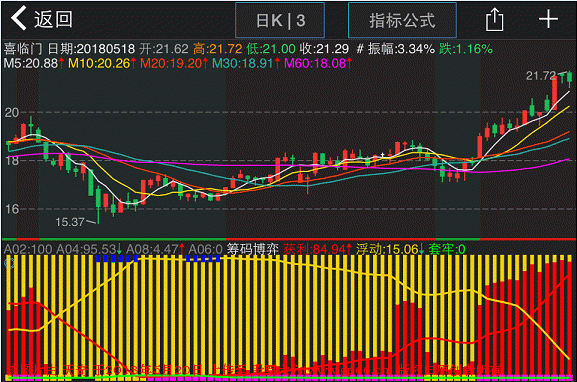Select the 筹码博弈 indicator title
Viewport: 577px width, 382px height.
coord(252,249)
